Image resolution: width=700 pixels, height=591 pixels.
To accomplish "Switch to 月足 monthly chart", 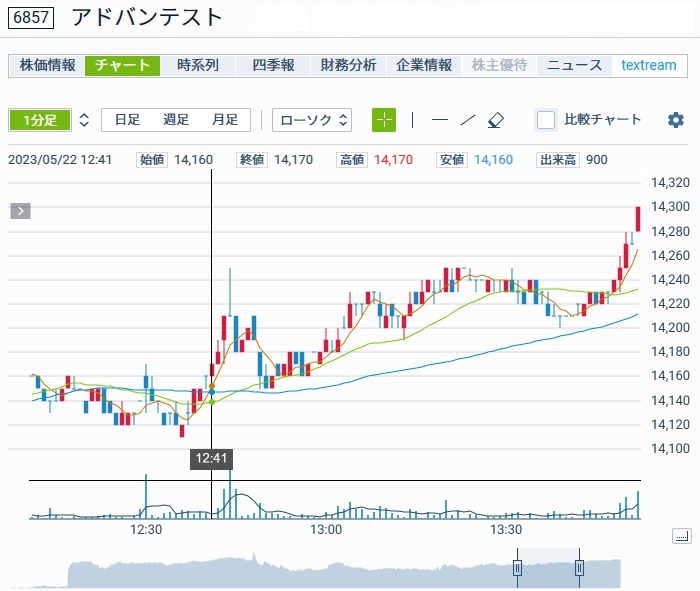I will point(225,120).
